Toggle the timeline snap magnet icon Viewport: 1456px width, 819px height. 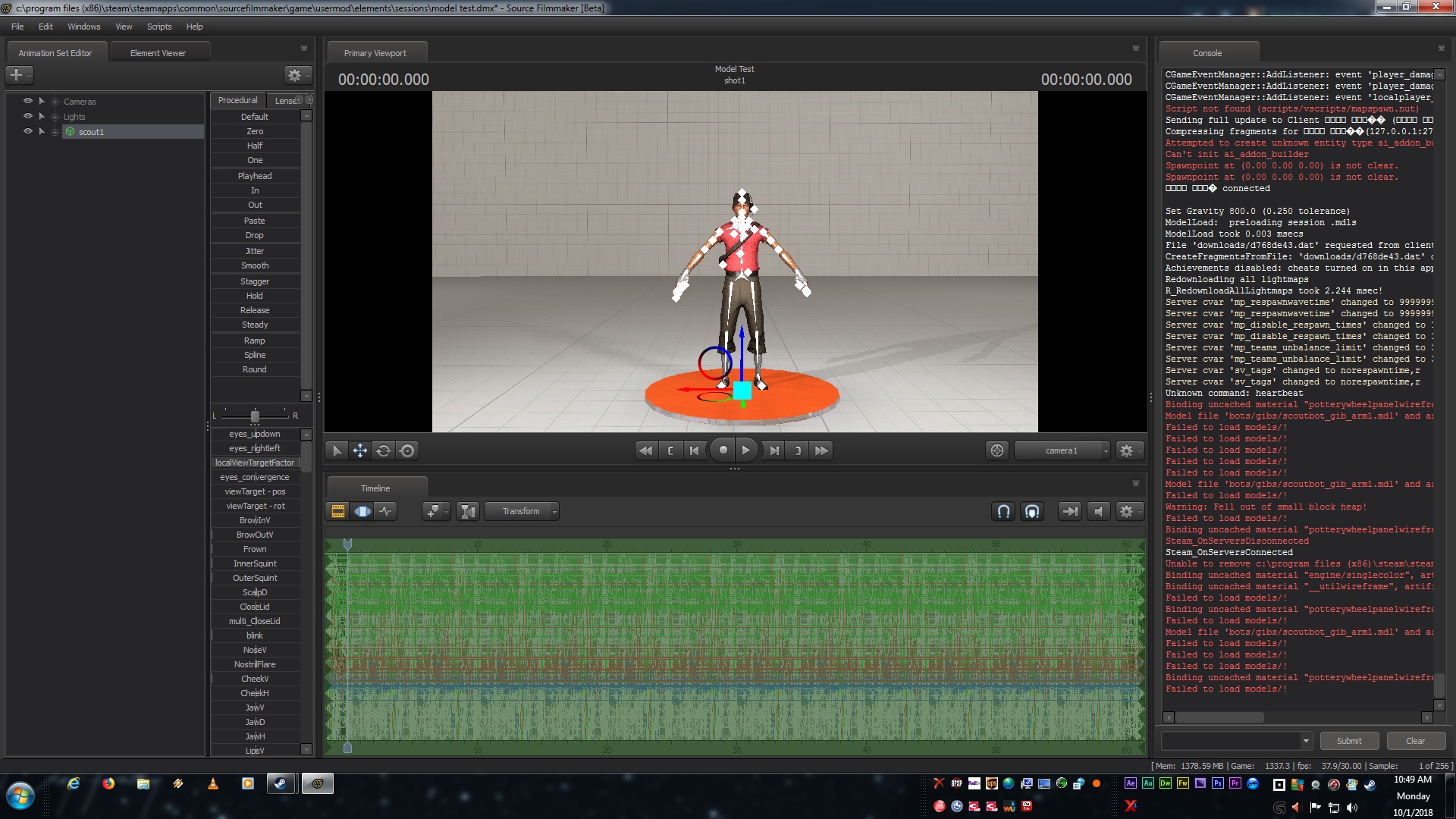pos(1003,511)
